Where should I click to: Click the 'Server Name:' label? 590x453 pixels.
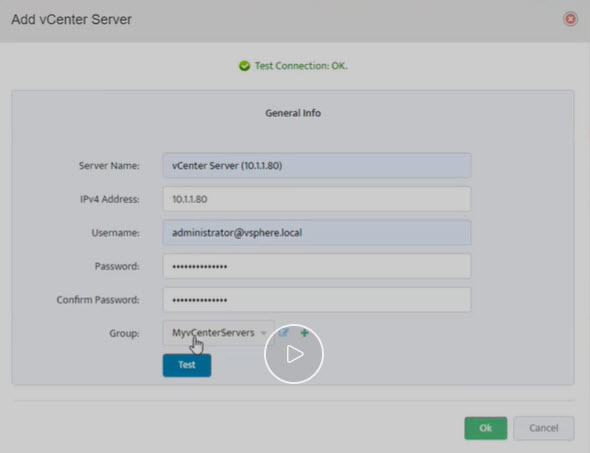(x=109, y=166)
